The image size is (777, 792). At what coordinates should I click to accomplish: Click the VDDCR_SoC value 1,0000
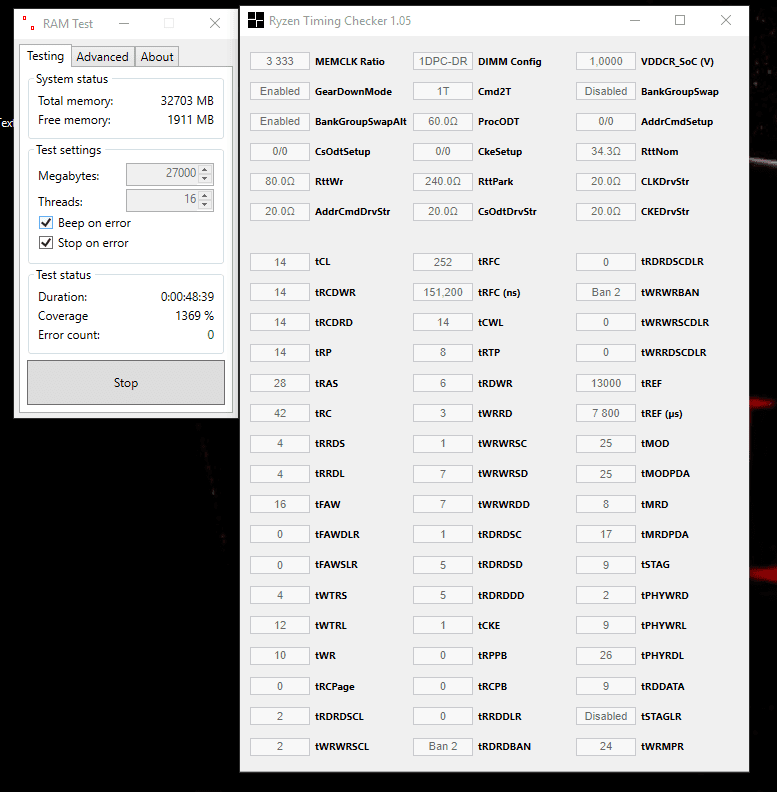pos(606,61)
